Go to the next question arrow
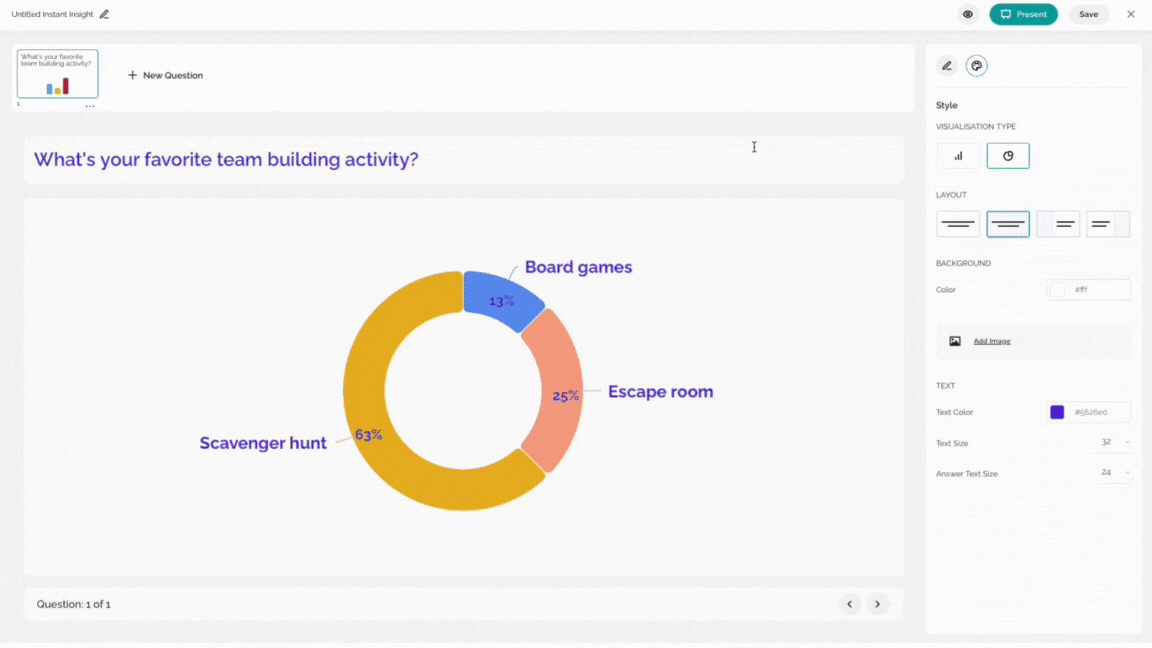This screenshot has height=648, width=1152. click(877, 604)
